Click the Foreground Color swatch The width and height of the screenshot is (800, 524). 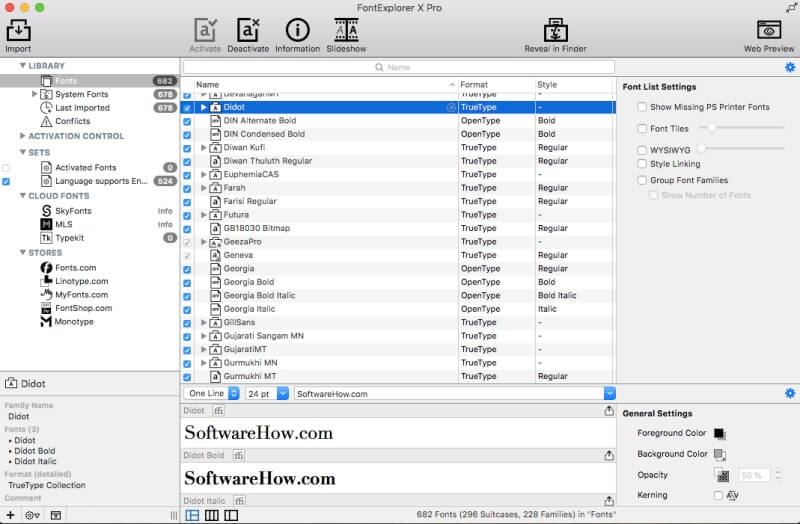pos(719,433)
